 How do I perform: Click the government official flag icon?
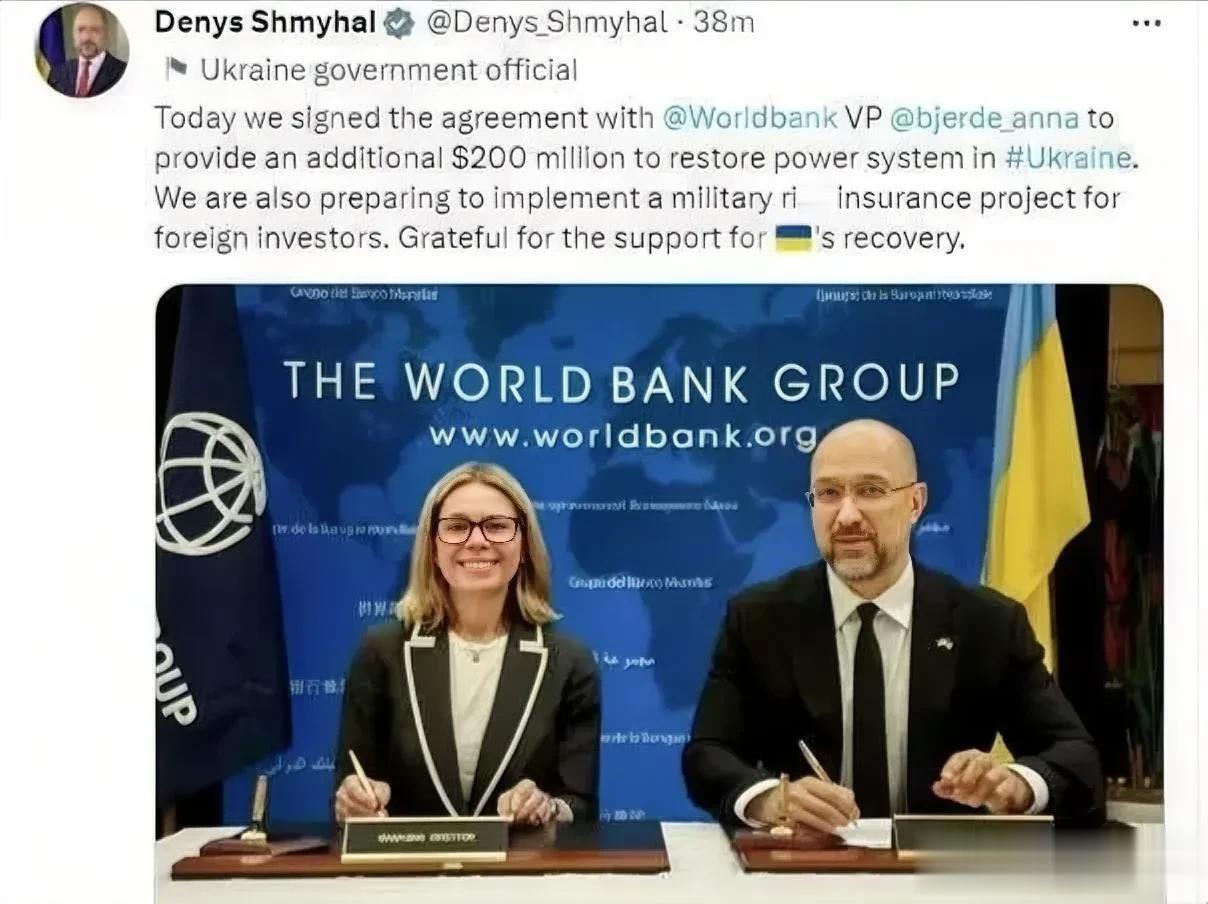(x=176, y=68)
